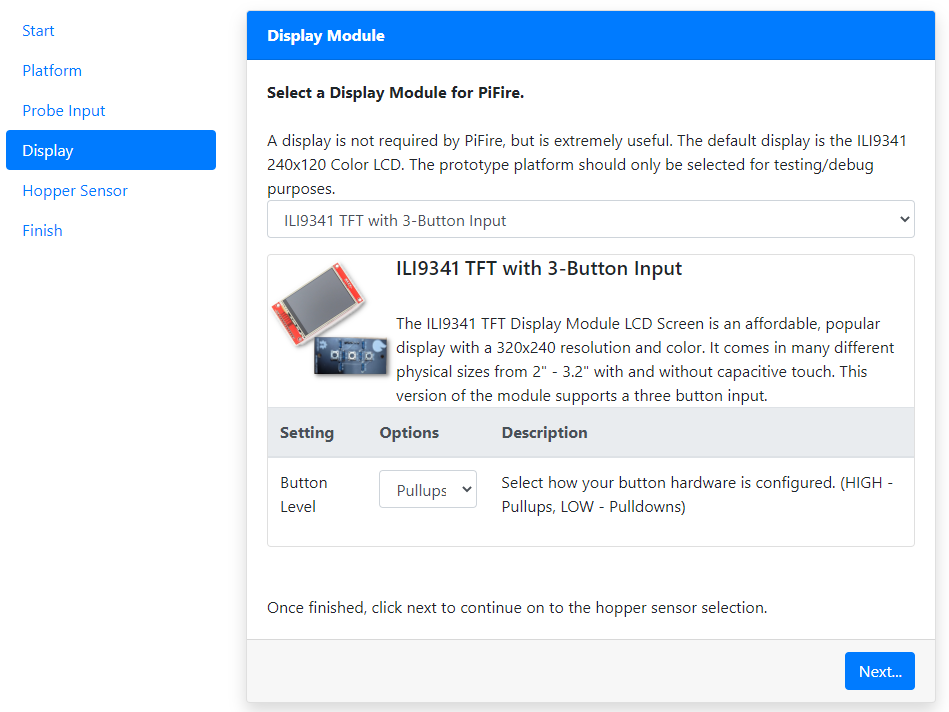Screen dimensions: 949x712
Task: Expand the display module selection dropdown
Action: [x=590, y=220]
